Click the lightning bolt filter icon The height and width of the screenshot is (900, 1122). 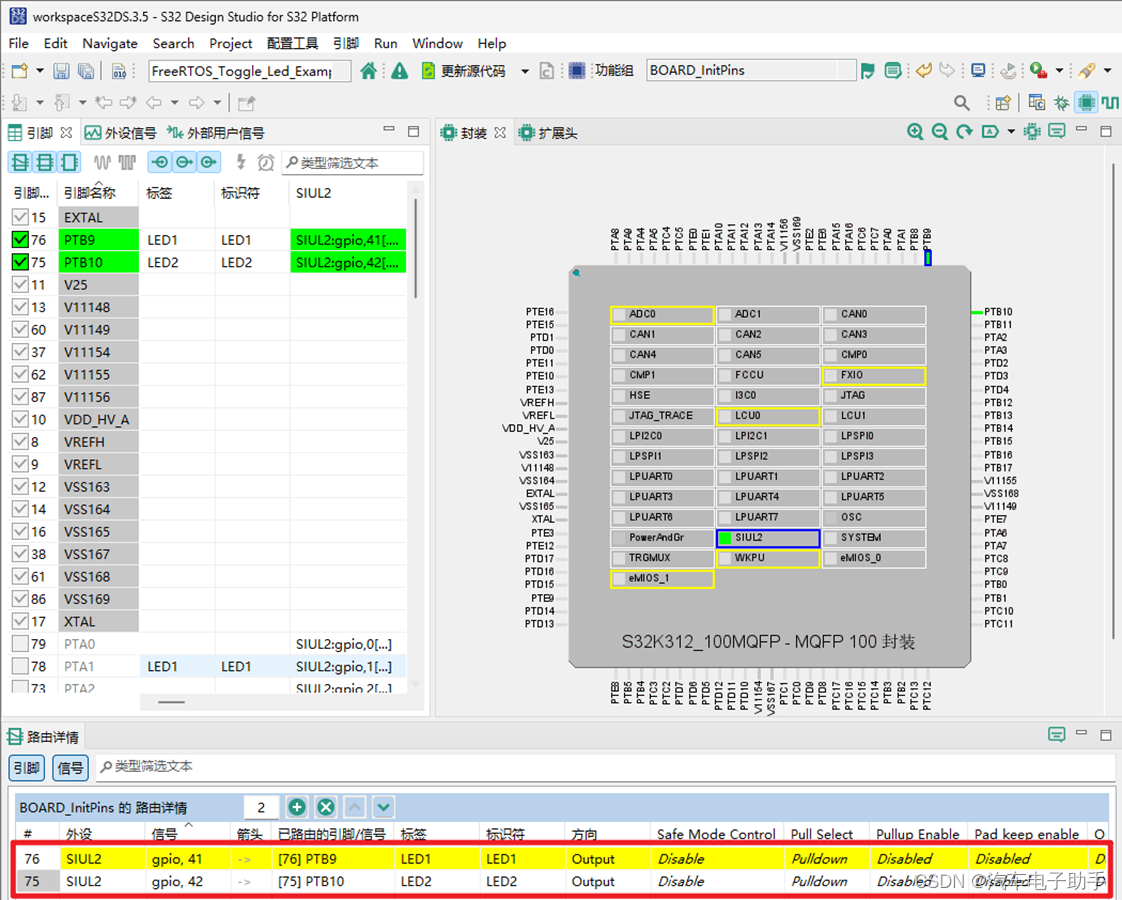click(241, 162)
